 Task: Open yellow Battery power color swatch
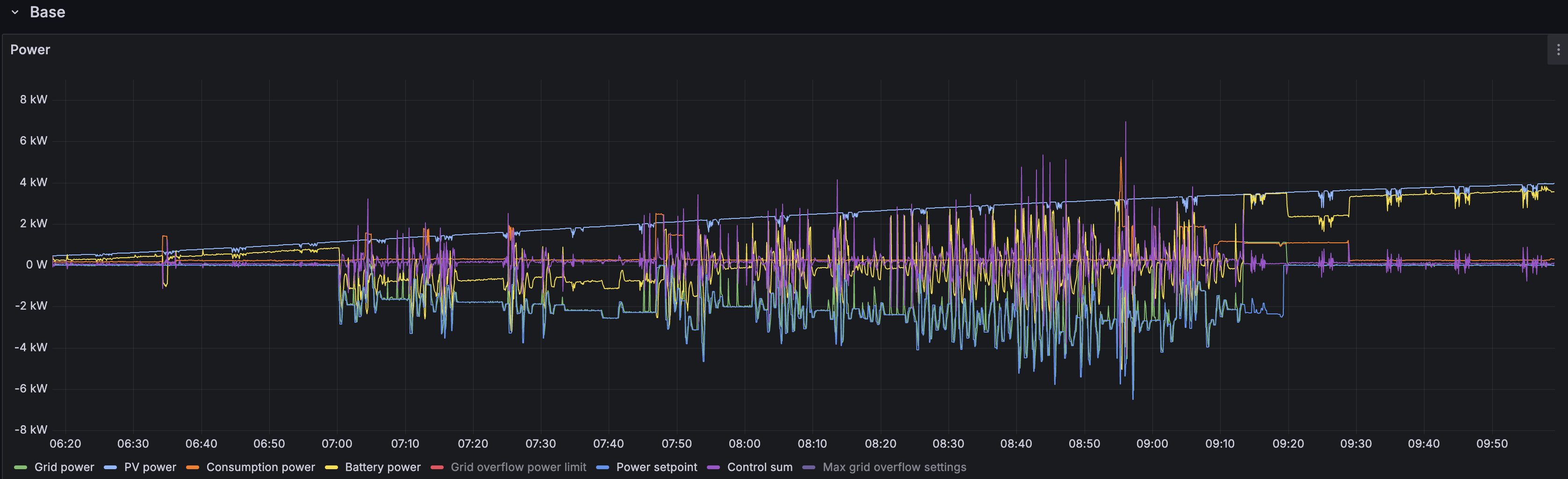[x=331, y=467]
